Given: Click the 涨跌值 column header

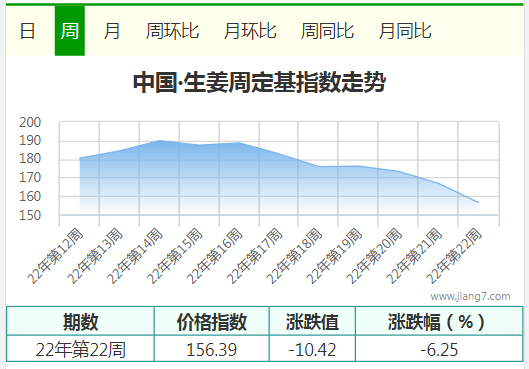Looking at the screenshot, I should click(x=312, y=321).
